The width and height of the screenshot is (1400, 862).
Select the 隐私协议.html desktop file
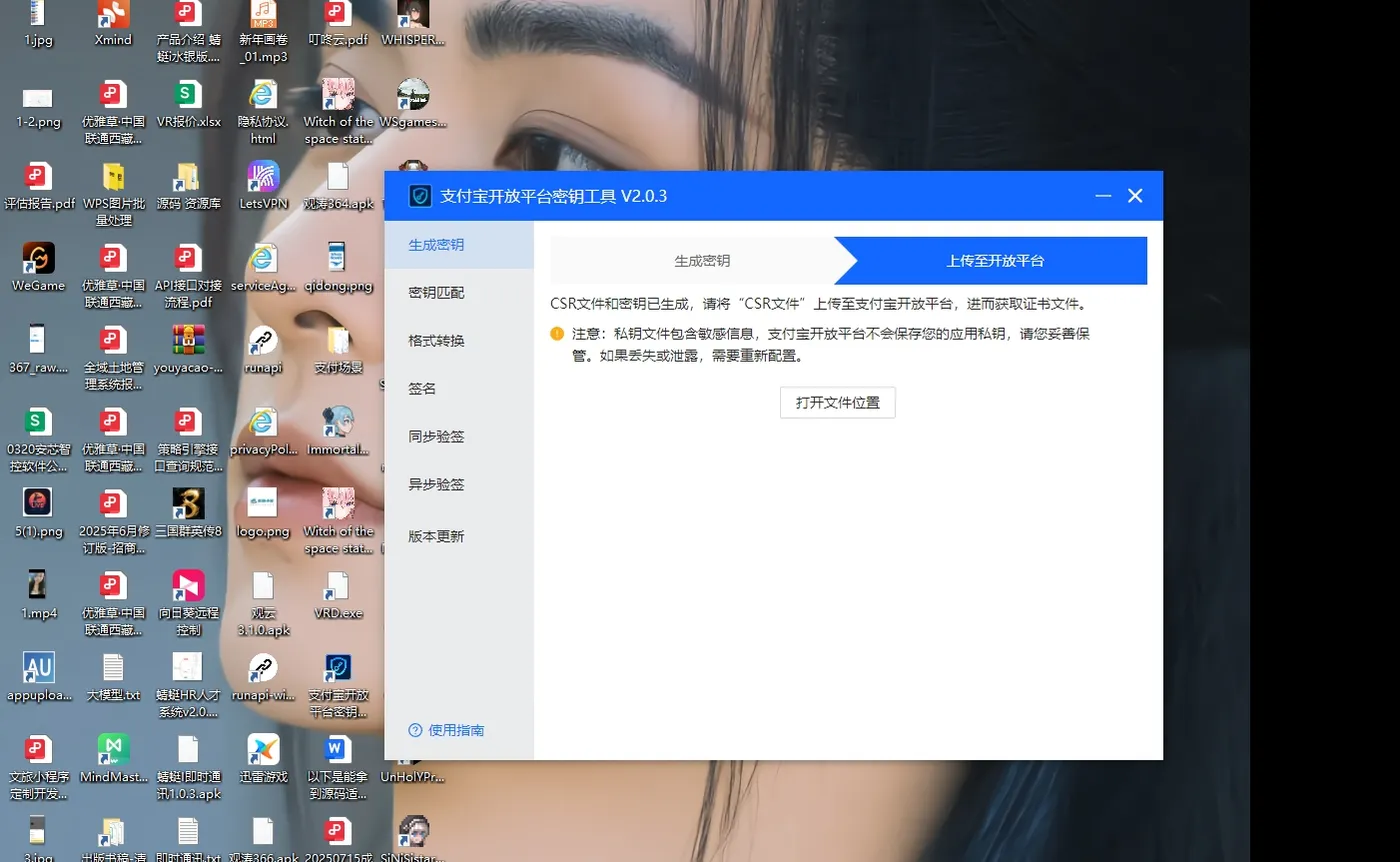(x=263, y=113)
